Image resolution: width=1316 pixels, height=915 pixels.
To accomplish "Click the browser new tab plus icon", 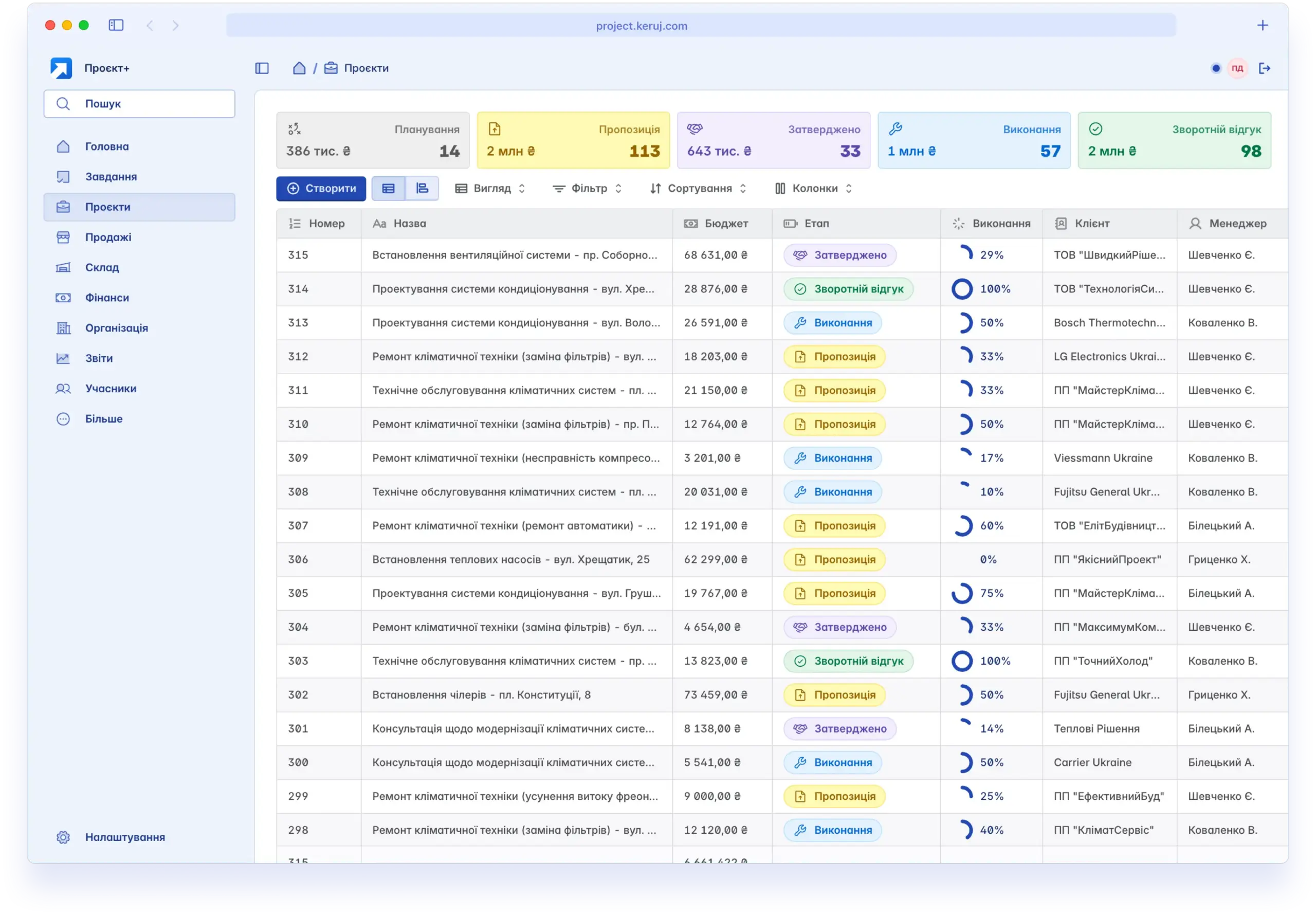I will tap(1263, 25).
